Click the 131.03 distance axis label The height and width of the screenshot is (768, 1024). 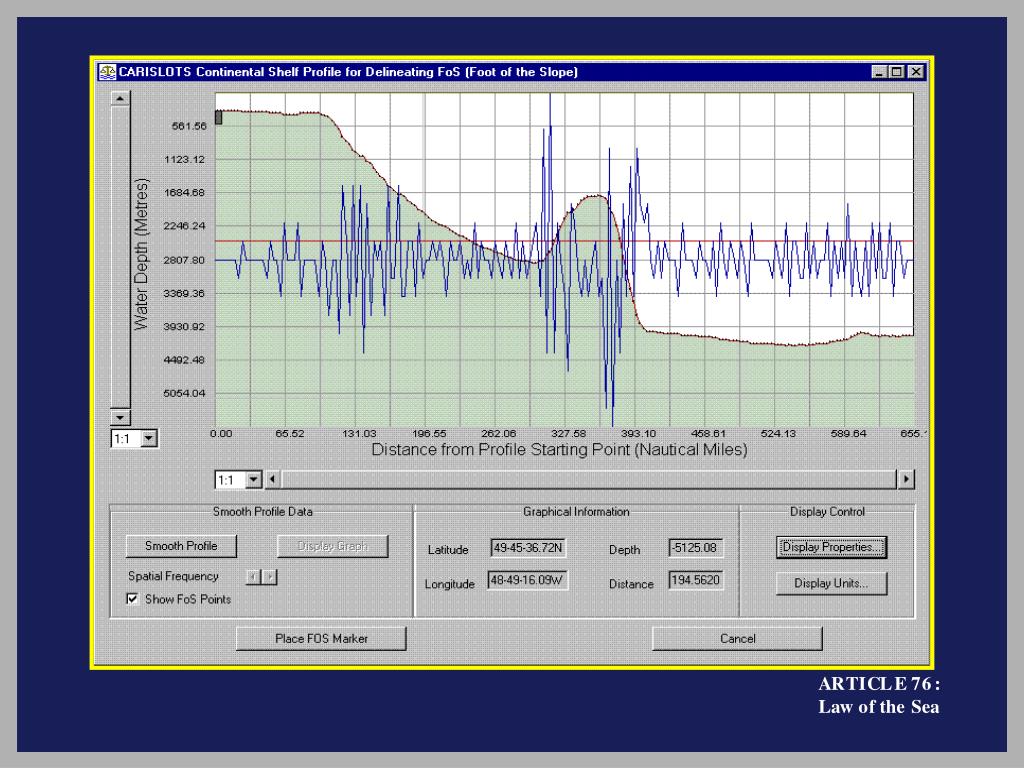tap(359, 434)
